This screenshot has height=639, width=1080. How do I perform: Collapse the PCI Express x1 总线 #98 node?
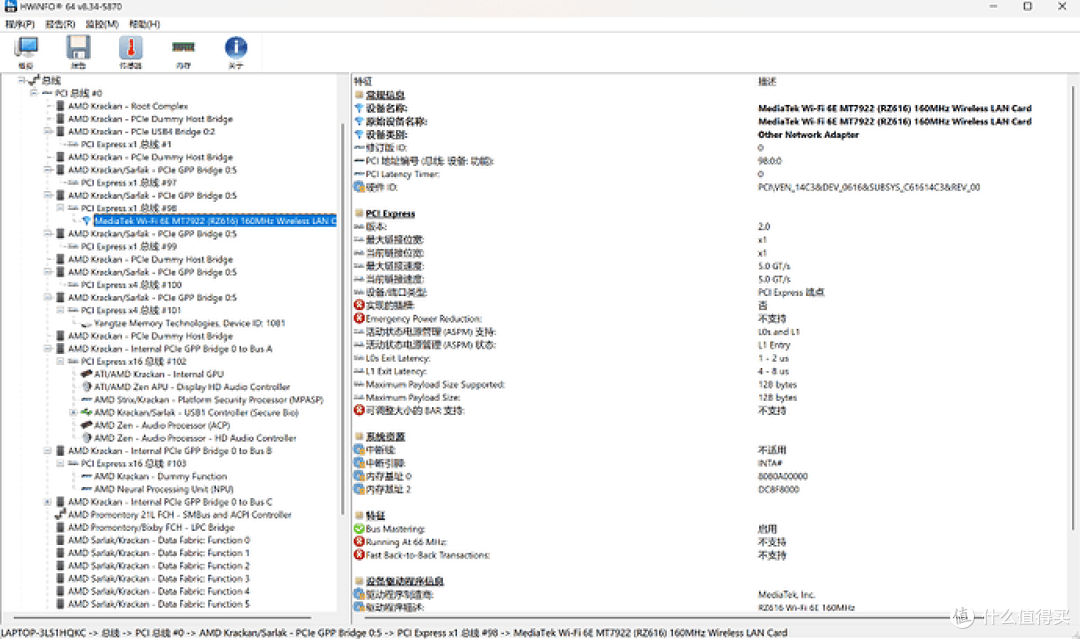click(61, 208)
